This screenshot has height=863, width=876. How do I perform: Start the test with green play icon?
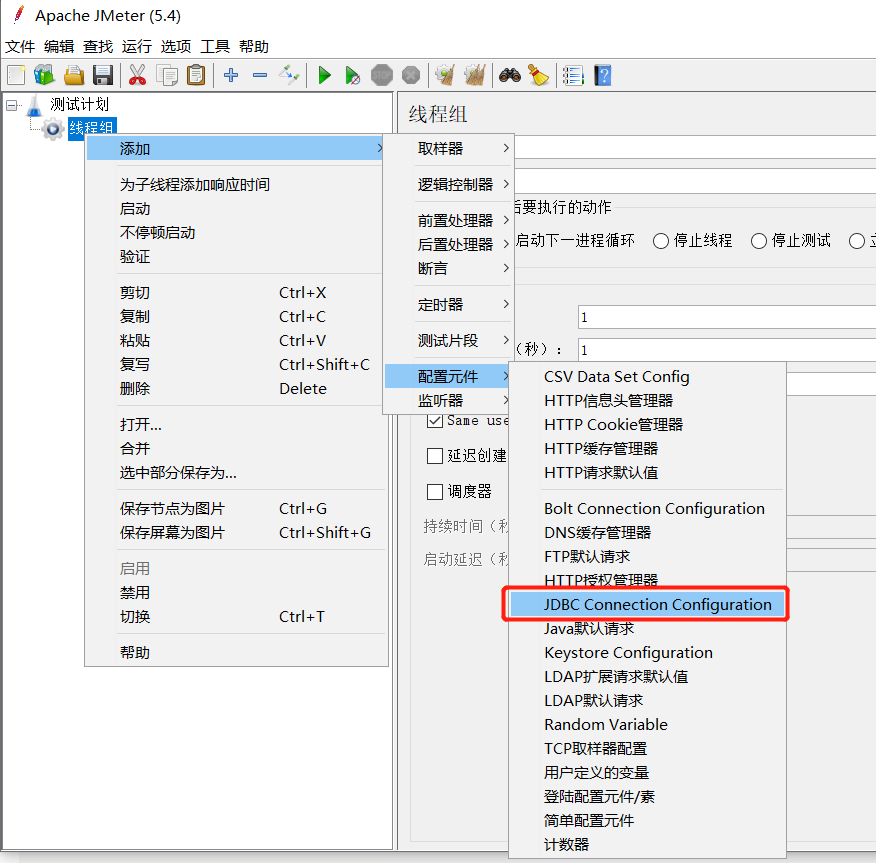pos(324,75)
